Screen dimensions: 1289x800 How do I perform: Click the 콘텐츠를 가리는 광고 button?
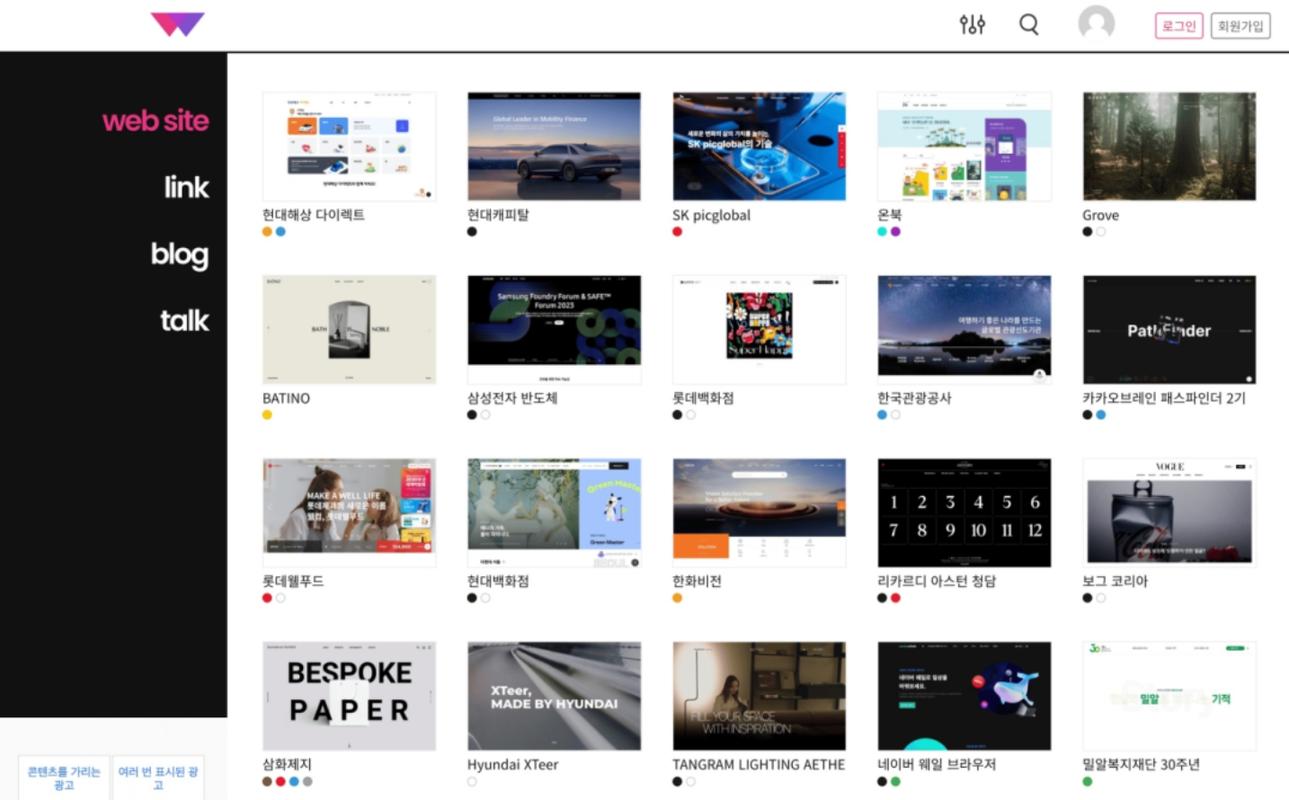click(64, 778)
